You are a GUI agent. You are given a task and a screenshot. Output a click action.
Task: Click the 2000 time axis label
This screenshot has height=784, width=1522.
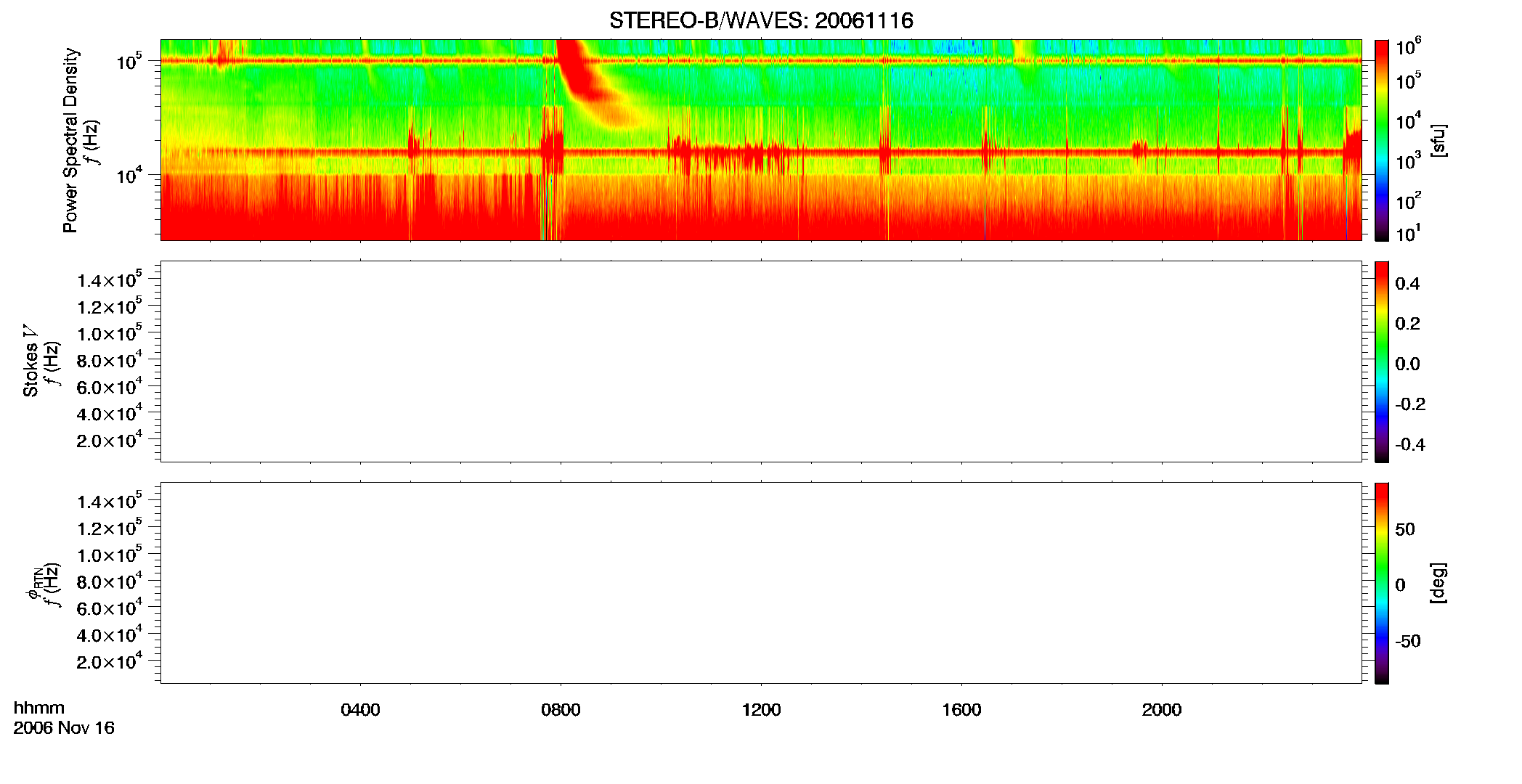[1162, 710]
